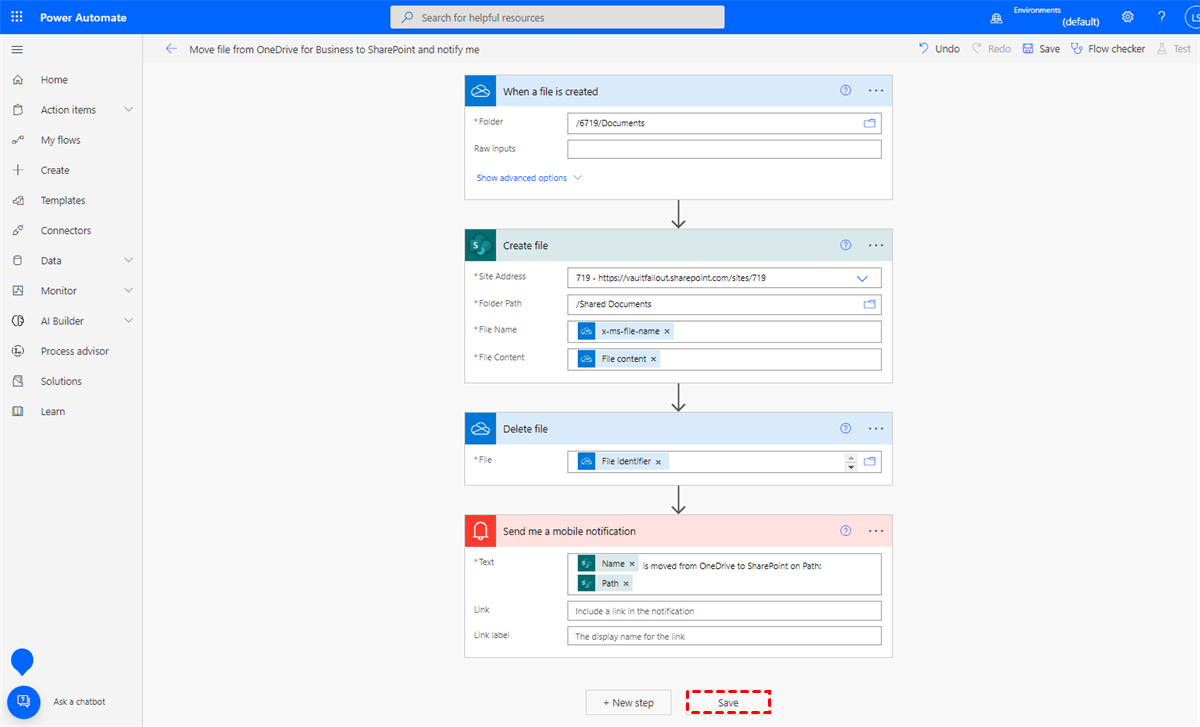Expand Show advanced options

529,178
